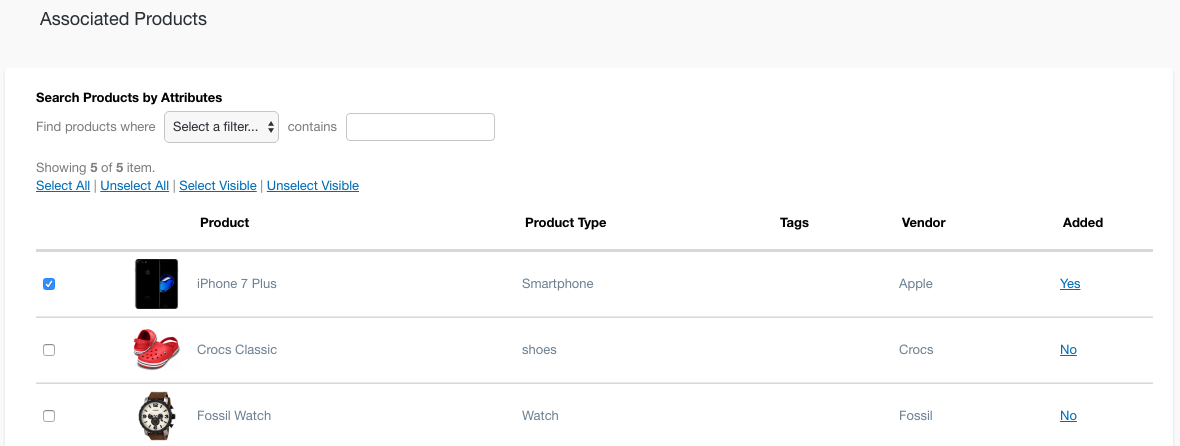Click the Tags column header
This screenshot has height=446, width=1180.
795,223
